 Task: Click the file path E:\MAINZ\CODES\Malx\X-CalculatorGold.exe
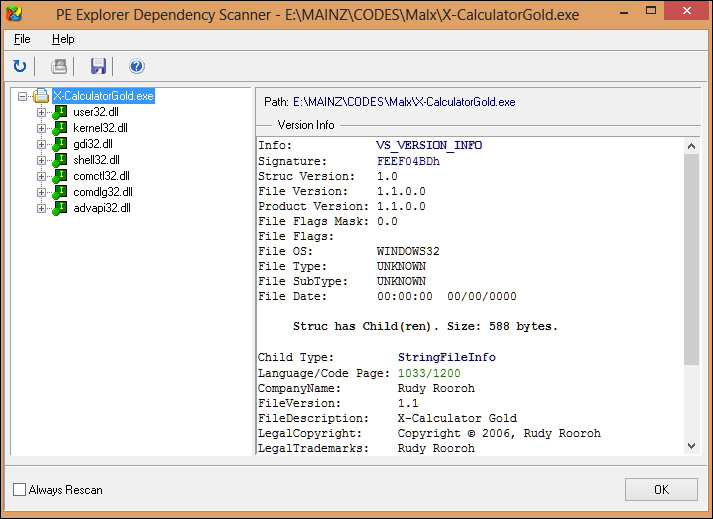click(x=404, y=102)
